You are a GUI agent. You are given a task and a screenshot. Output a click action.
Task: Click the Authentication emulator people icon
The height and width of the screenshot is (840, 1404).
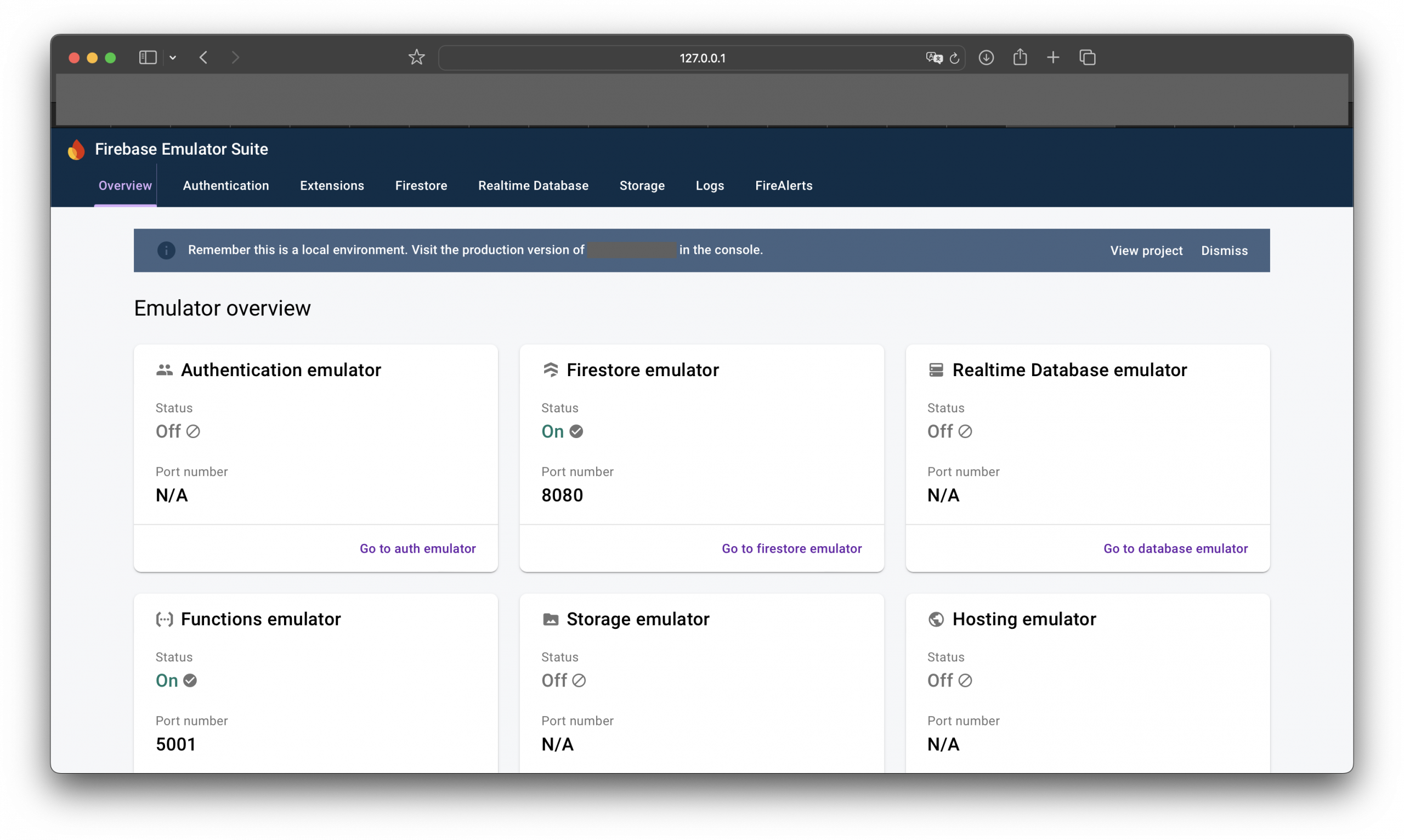[164, 370]
